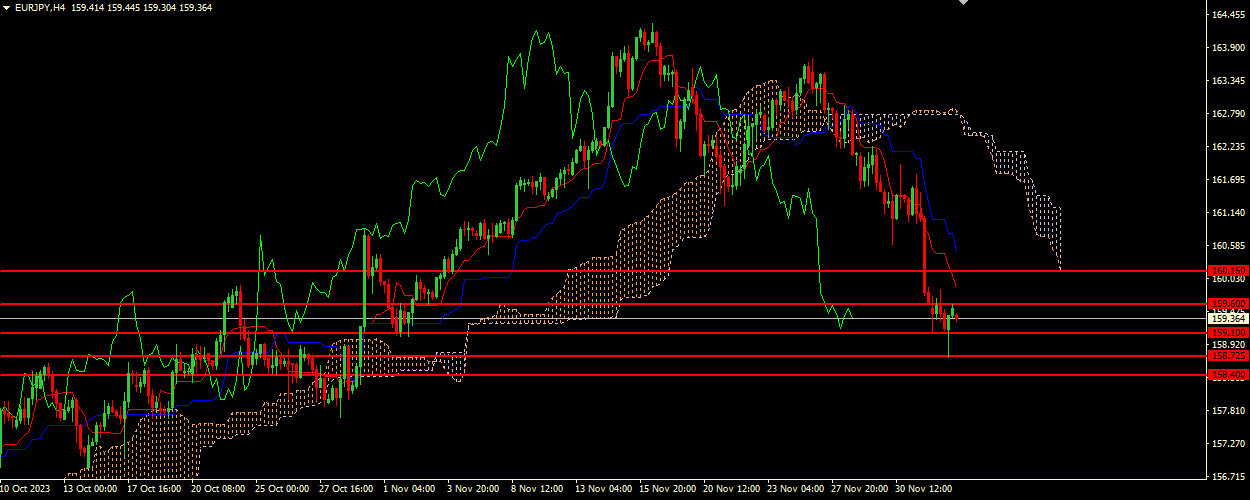Viewport: 1250px width, 500px height.
Task: Select the 158.725 red price level label
Action: coord(1227,356)
